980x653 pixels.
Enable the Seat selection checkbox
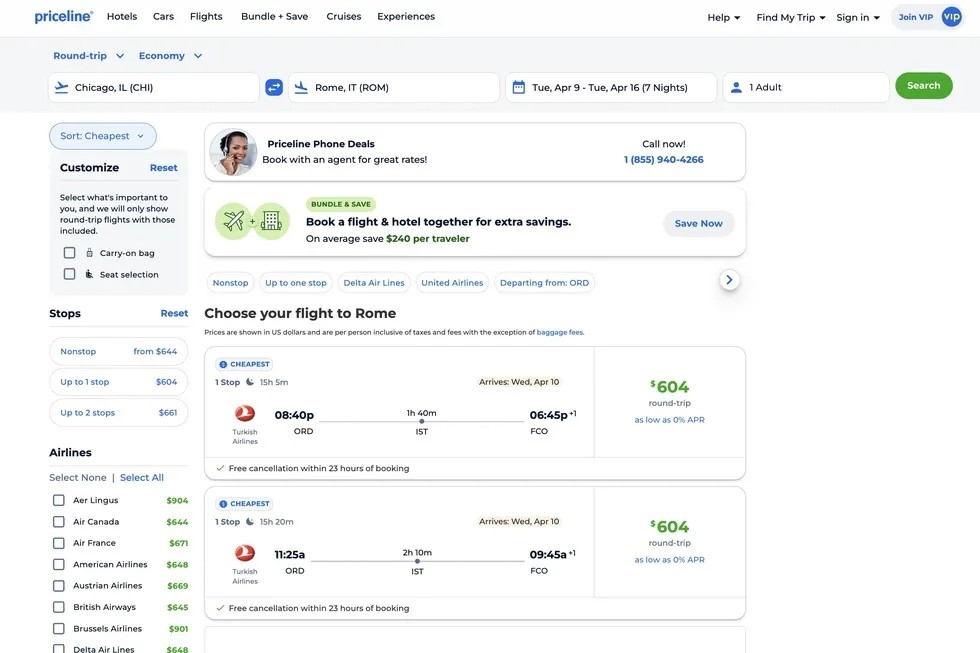pos(69,274)
